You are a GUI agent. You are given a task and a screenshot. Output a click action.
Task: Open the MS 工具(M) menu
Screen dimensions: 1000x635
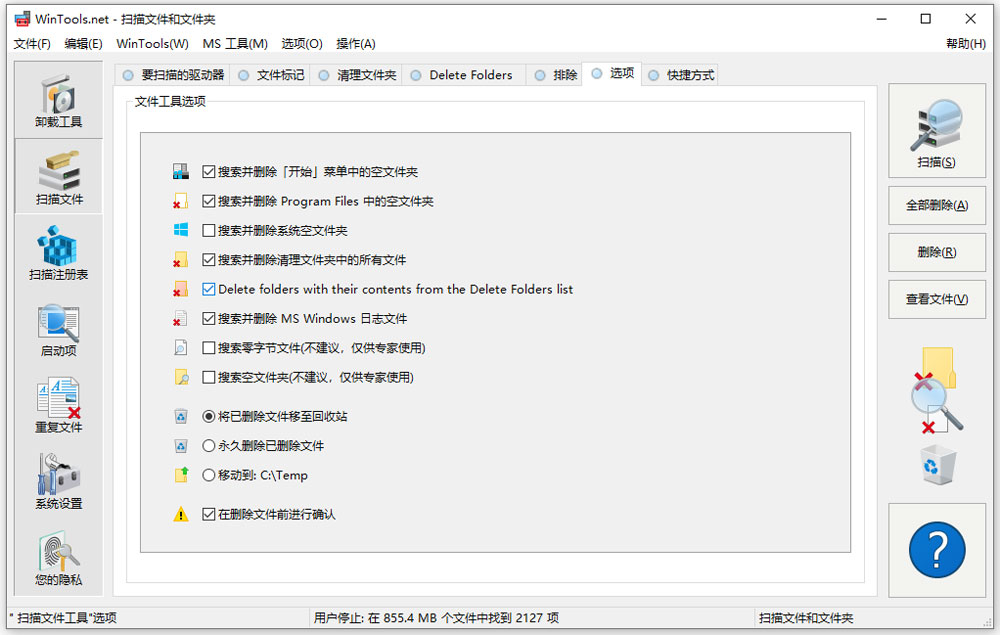click(x=235, y=43)
